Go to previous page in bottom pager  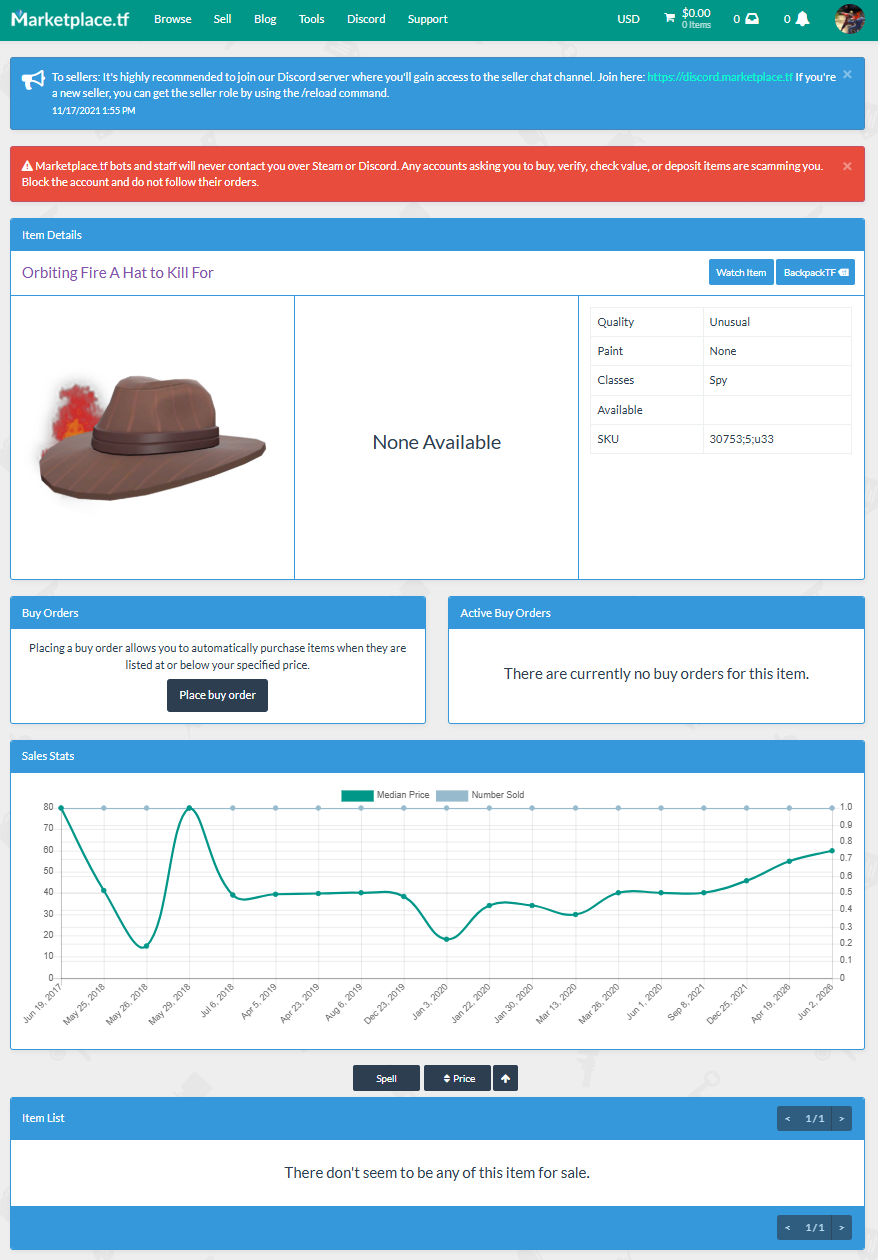point(788,1227)
